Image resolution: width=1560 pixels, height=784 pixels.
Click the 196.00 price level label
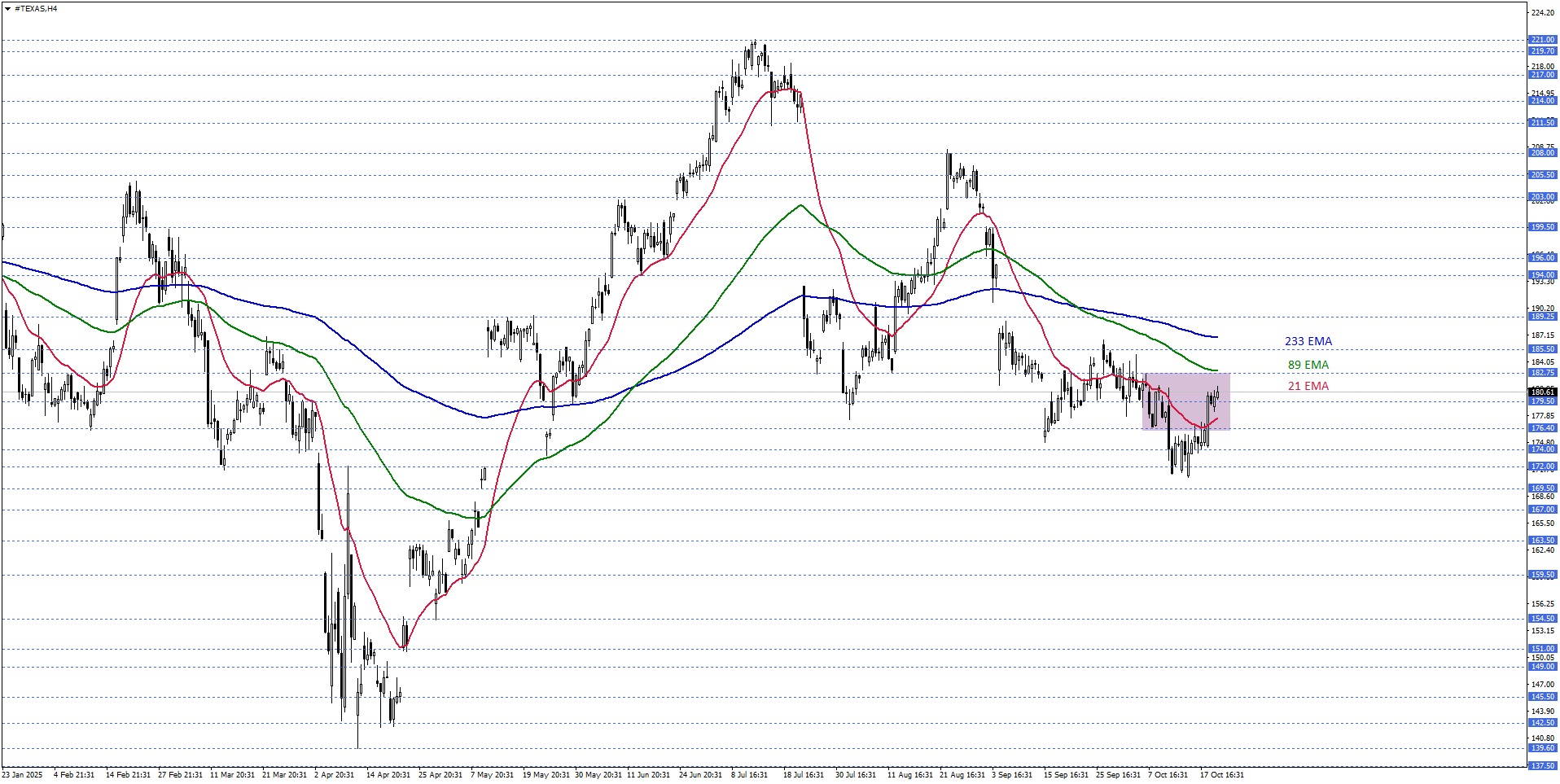click(x=1543, y=258)
